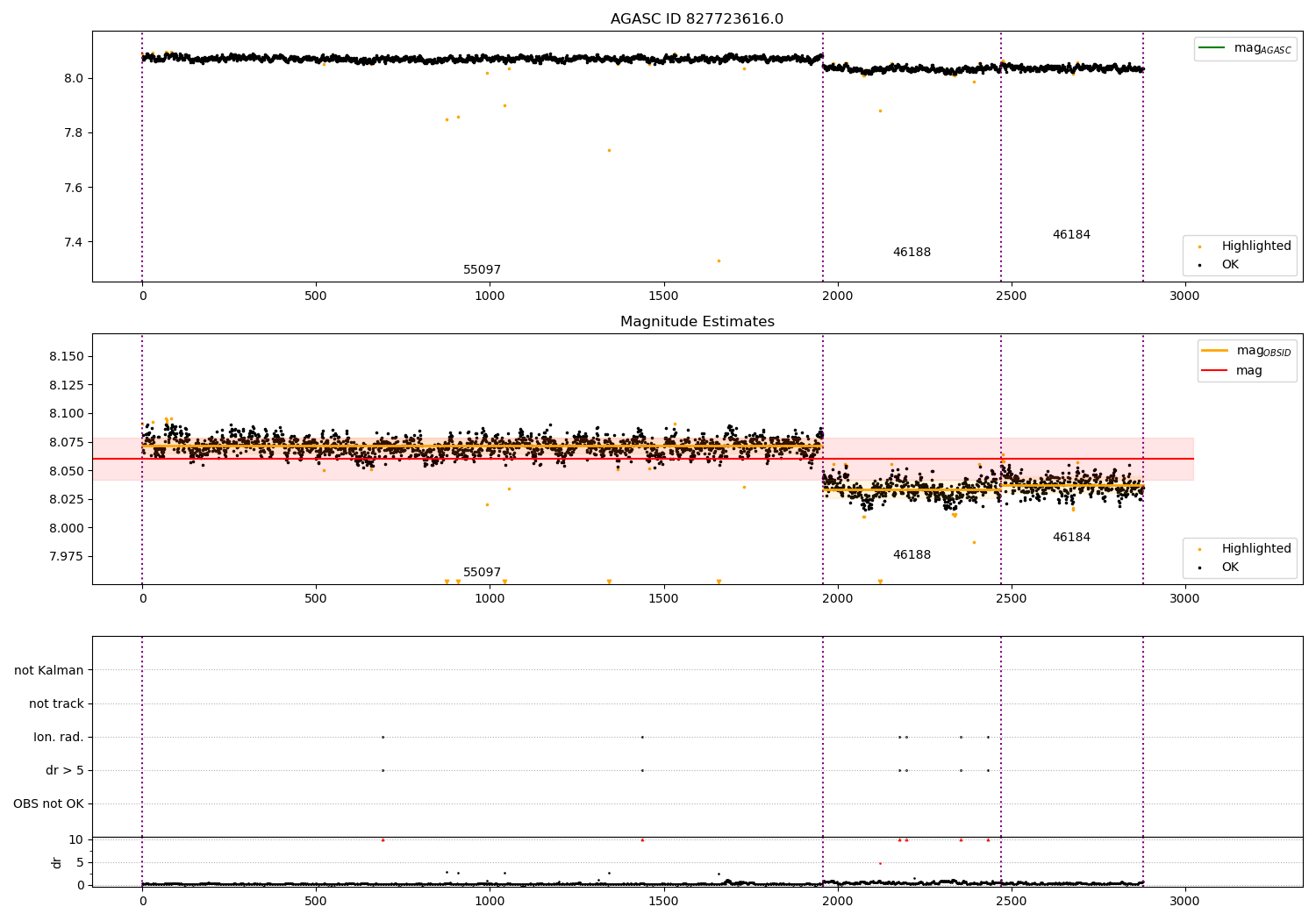Click obsid label 46184 in the top plot
This screenshot has height=921, width=1316.
tap(1071, 235)
